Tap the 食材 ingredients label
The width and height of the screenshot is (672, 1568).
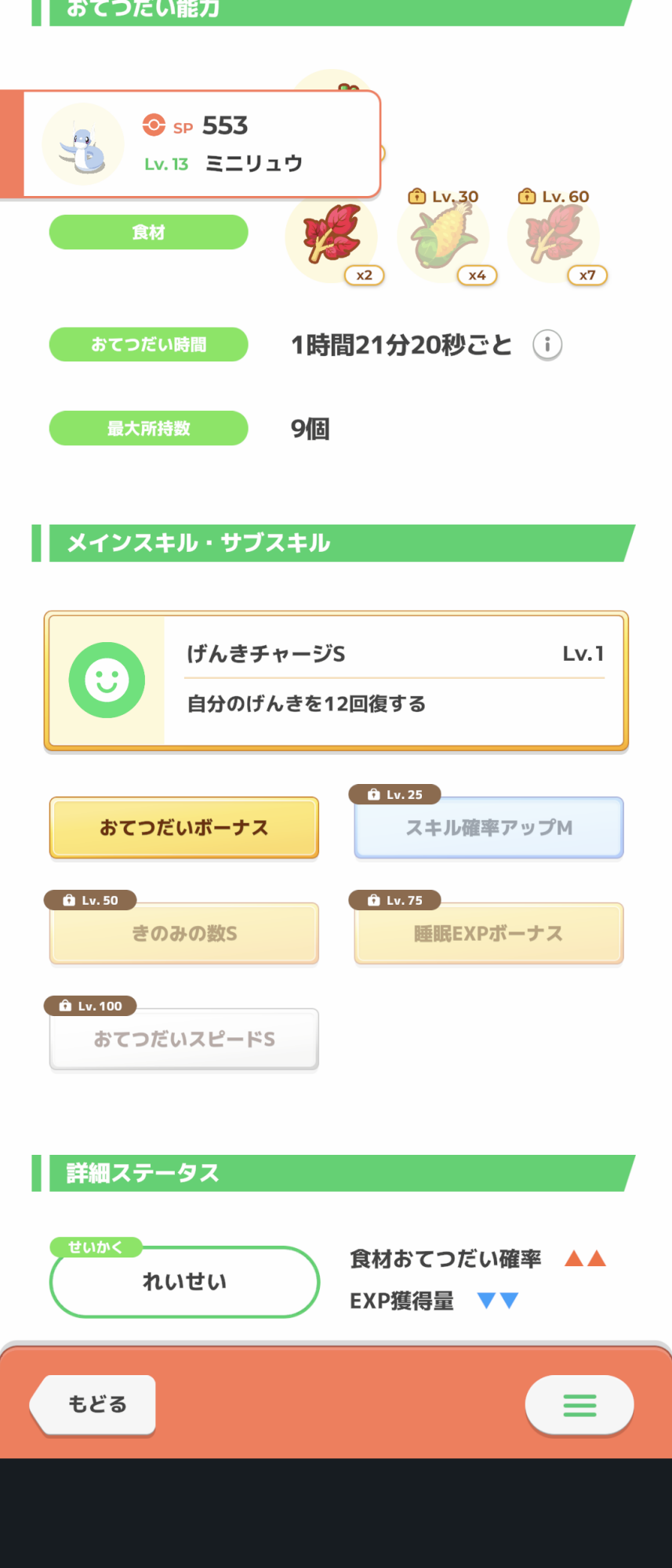(x=149, y=233)
